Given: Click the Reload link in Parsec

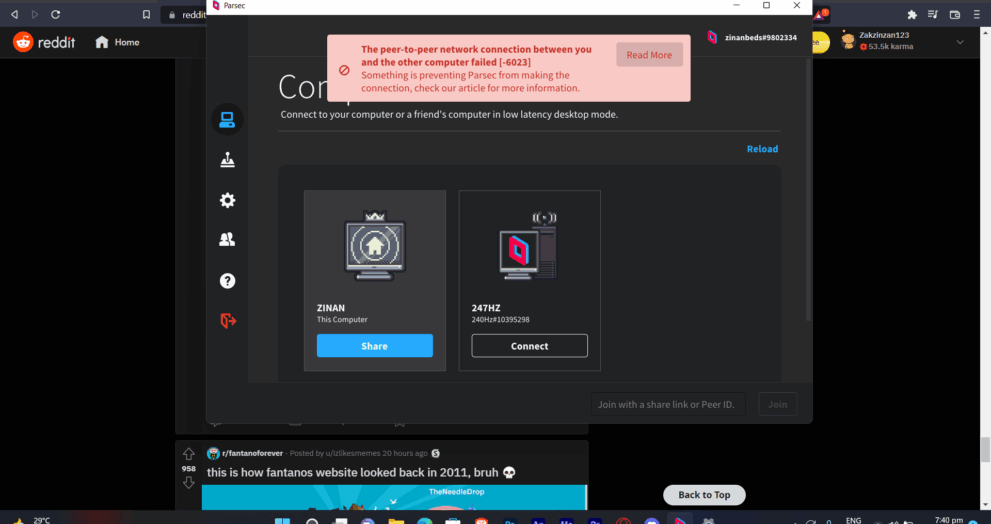Looking at the screenshot, I should [x=762, y=149].
